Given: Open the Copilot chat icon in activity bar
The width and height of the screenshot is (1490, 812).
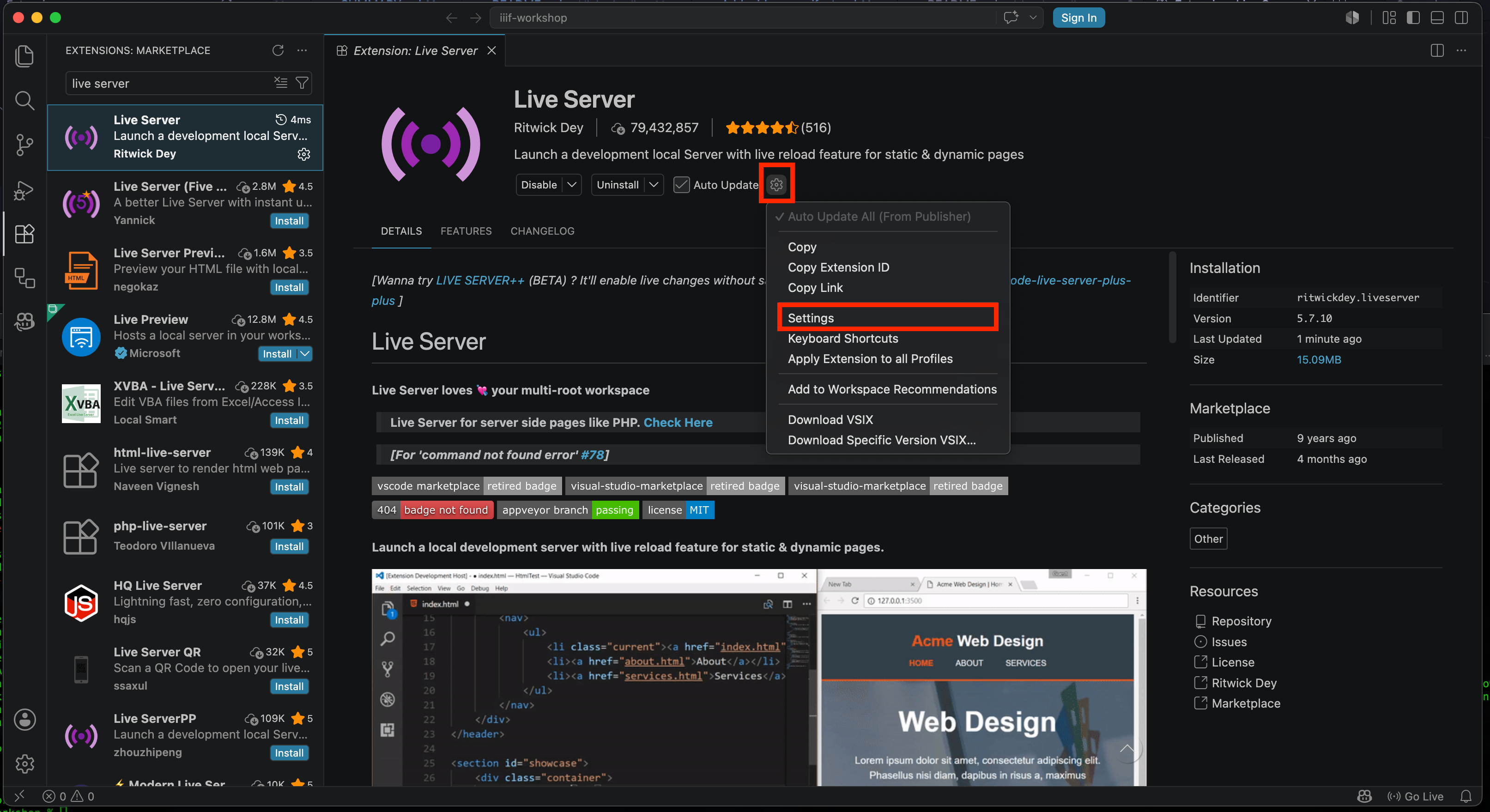Looking at the screenshot, I should point(24,321).
